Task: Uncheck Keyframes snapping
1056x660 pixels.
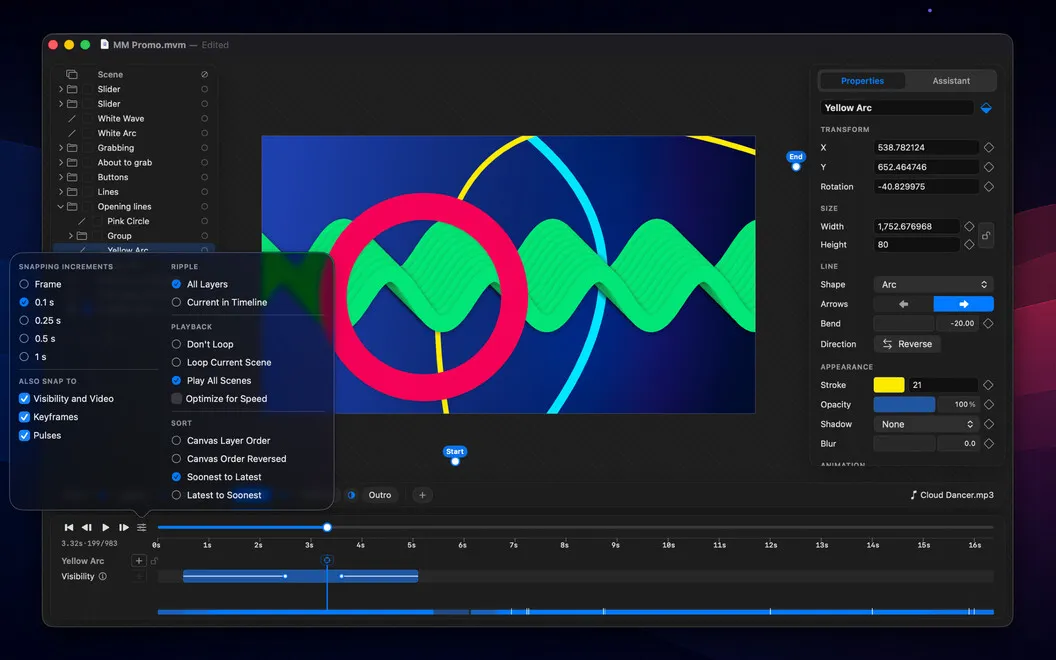Action: (x=24, y=417)
